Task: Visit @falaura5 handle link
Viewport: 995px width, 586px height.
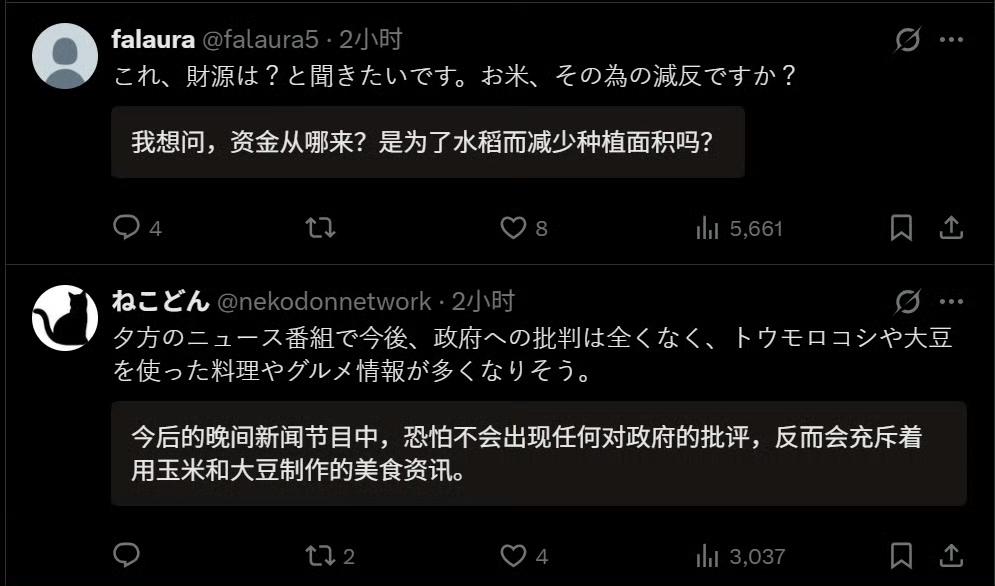Action: pos(260,40)
